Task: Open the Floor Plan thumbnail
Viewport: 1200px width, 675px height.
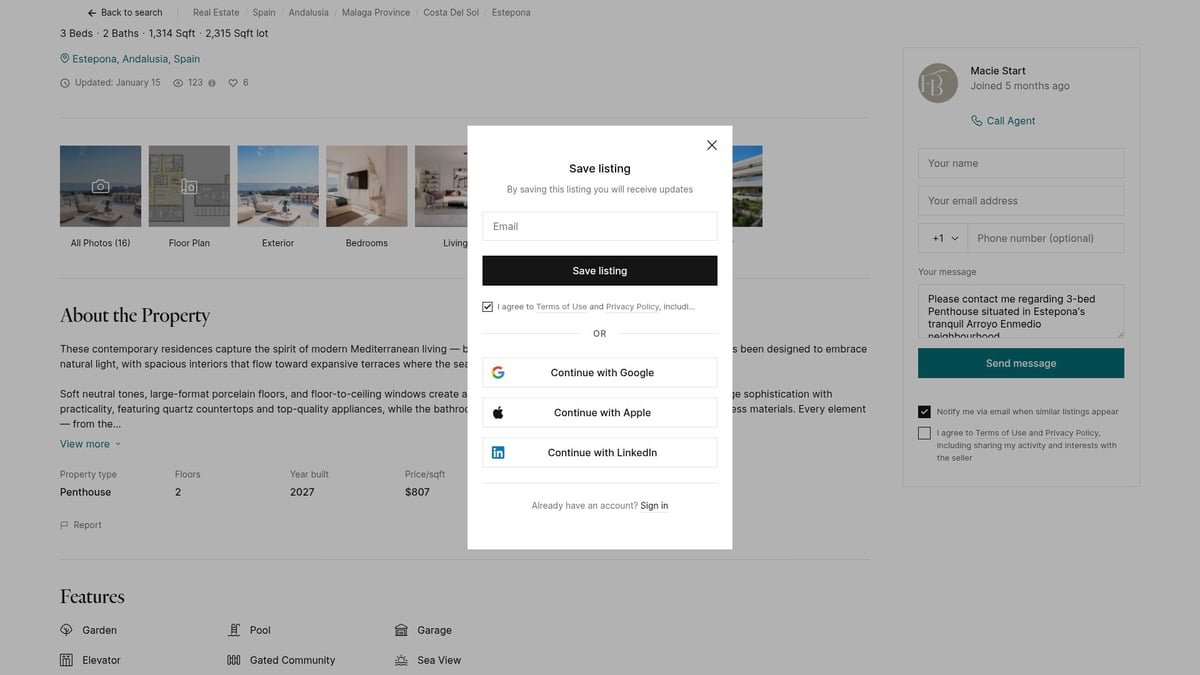Action: pos(189,186)
